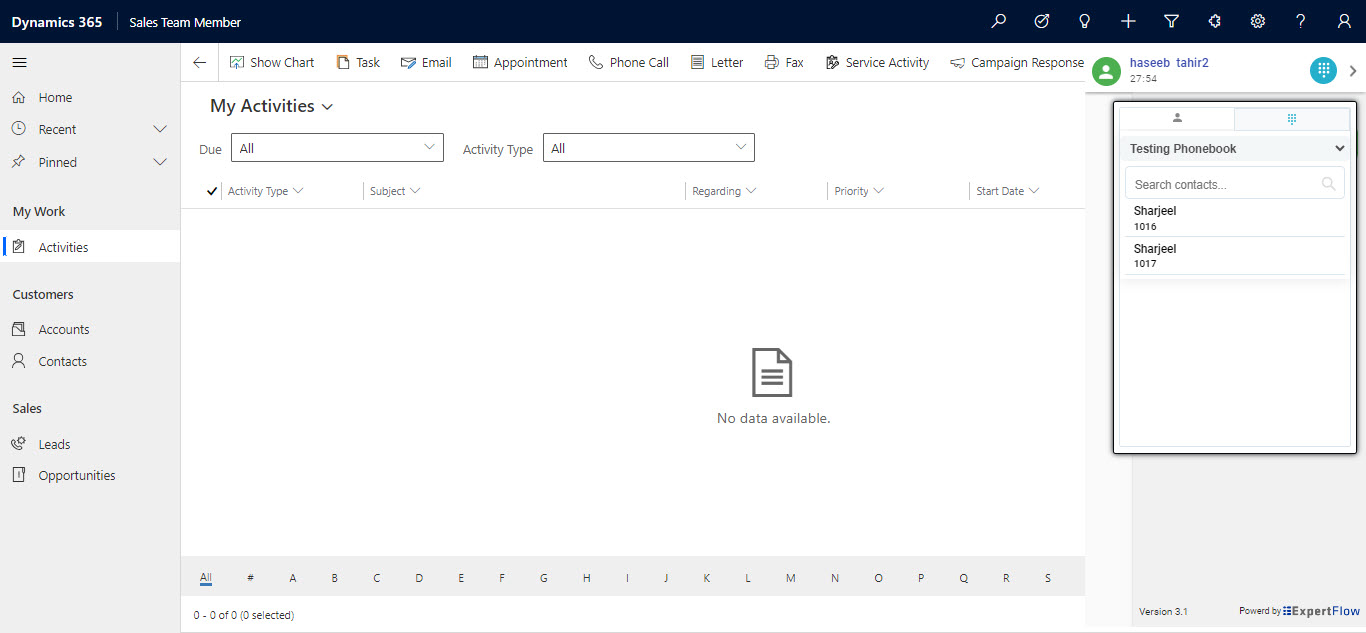Toggle the select-all checkmark in grid header
Image resolution: width=1366 pixels, height=633 pixels.
(x=211, y=191)
